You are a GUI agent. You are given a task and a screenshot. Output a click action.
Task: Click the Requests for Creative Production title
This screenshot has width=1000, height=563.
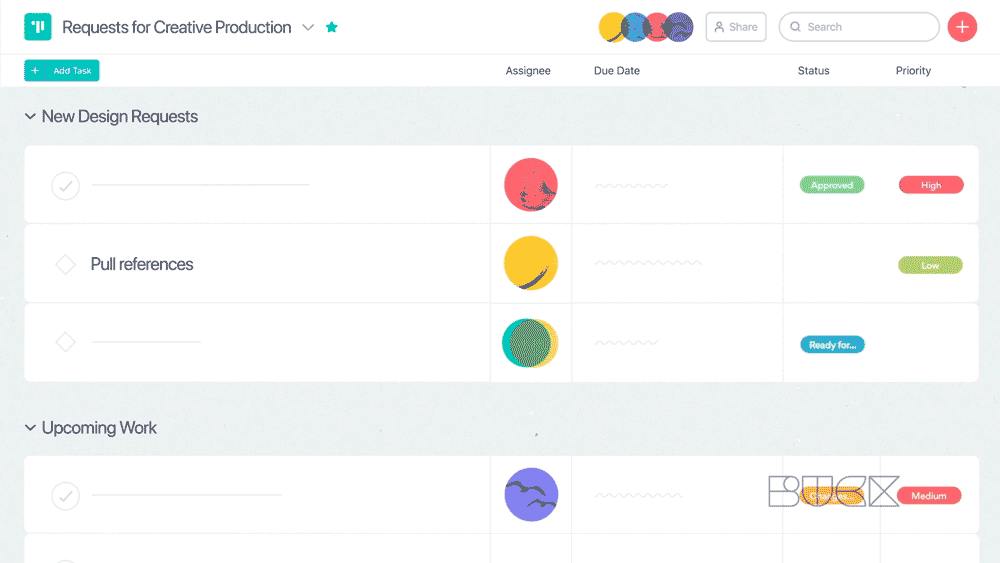[x=177, y=27]
